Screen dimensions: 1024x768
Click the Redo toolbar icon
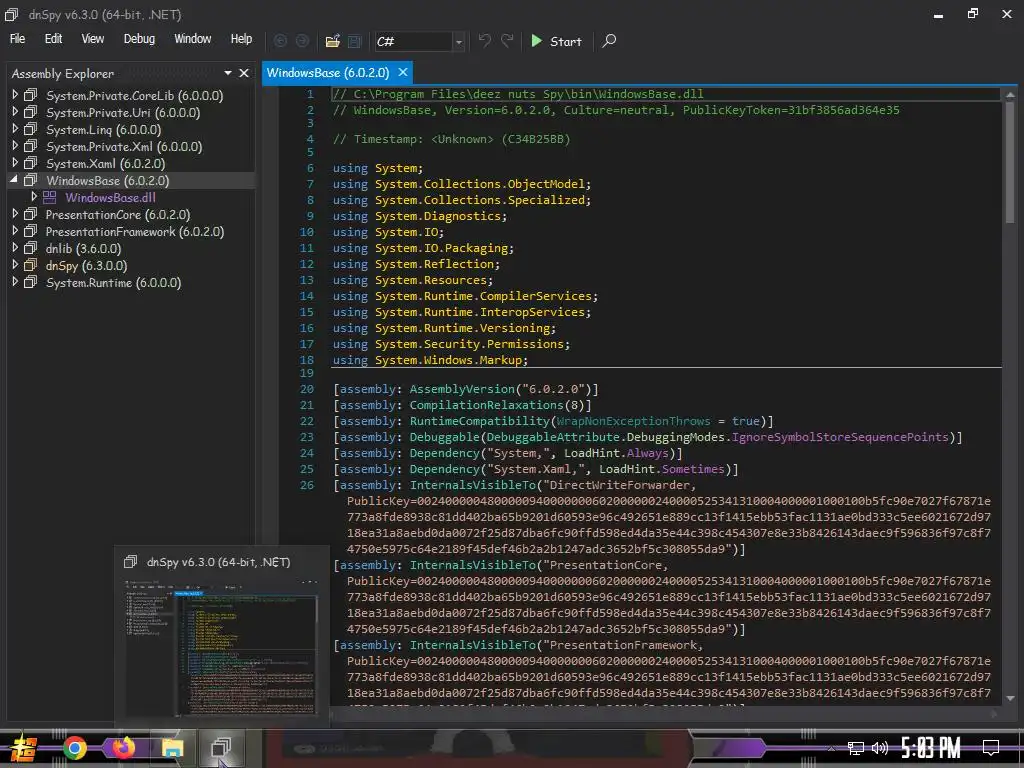tap(507, 41)
